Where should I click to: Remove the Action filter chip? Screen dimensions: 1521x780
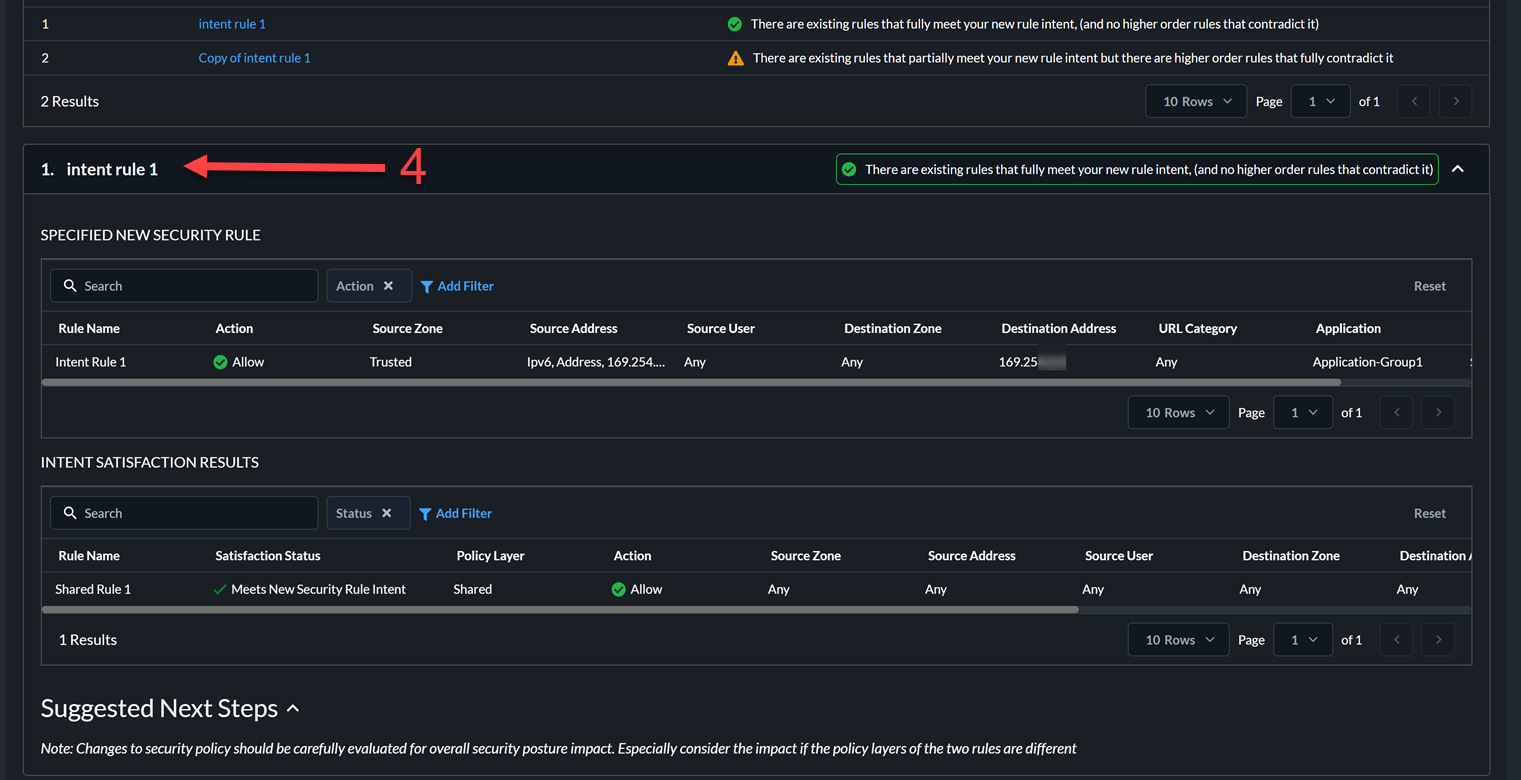coord(389,286)
